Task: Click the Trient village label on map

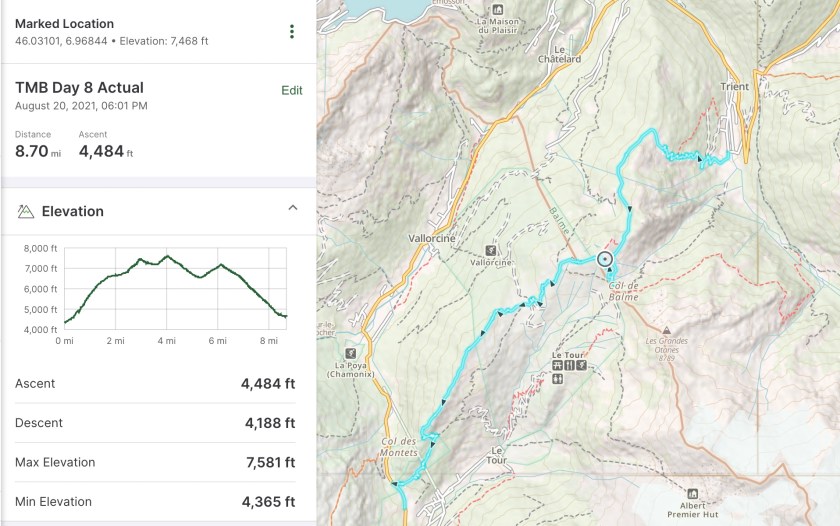Action: pyautogui.click(x=734, y=87)
